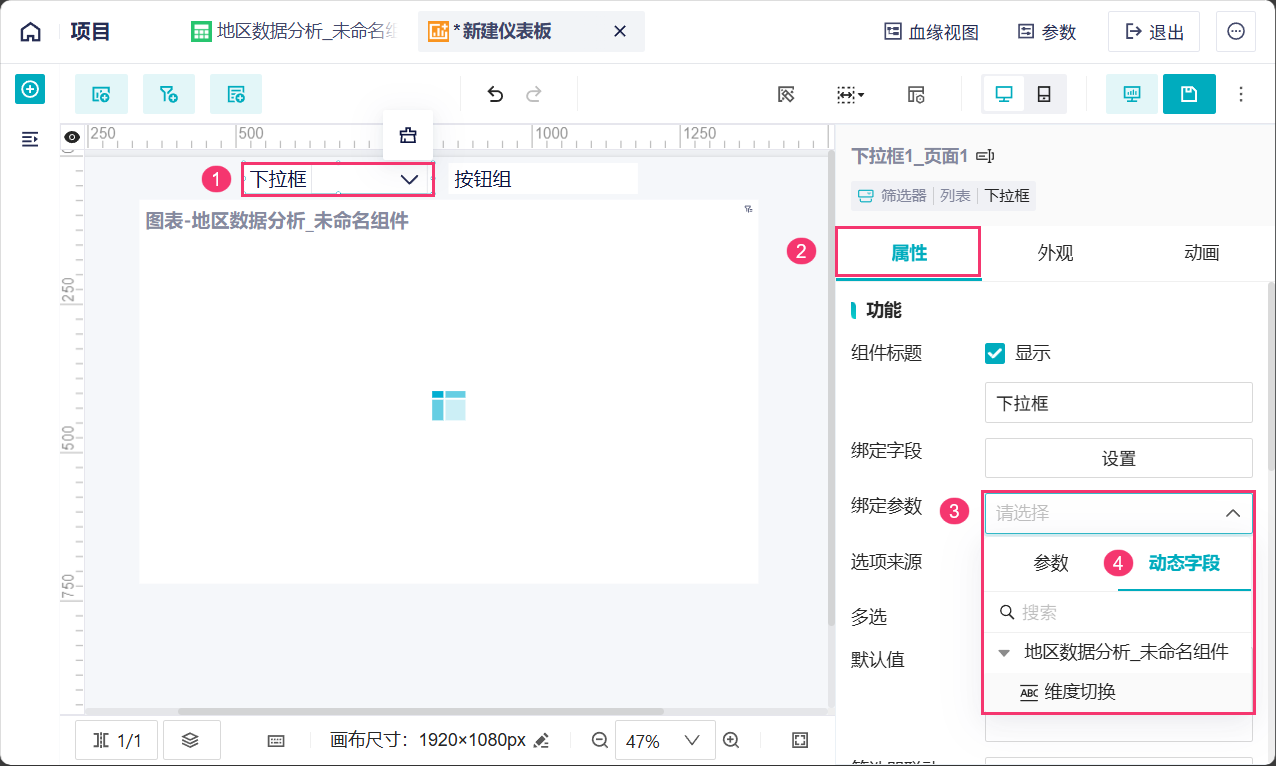Open the alignment distribute dropdown
The image size is (1276, 766).
(850, 94)
